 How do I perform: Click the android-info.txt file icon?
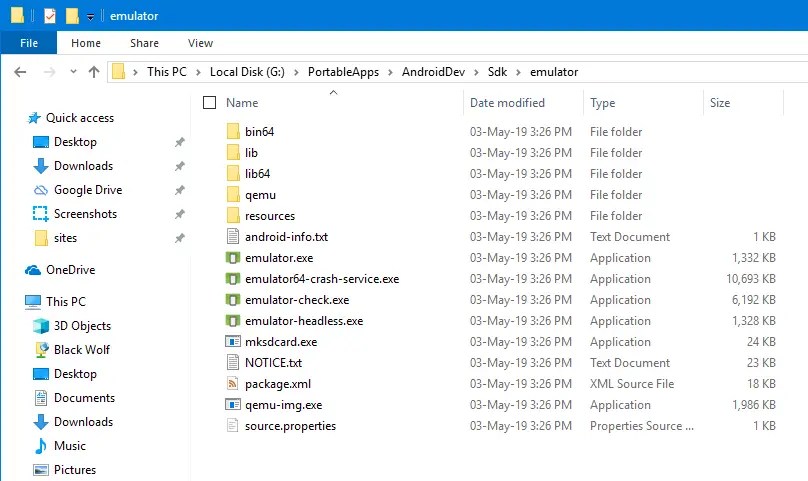click(x=233, y=237)
